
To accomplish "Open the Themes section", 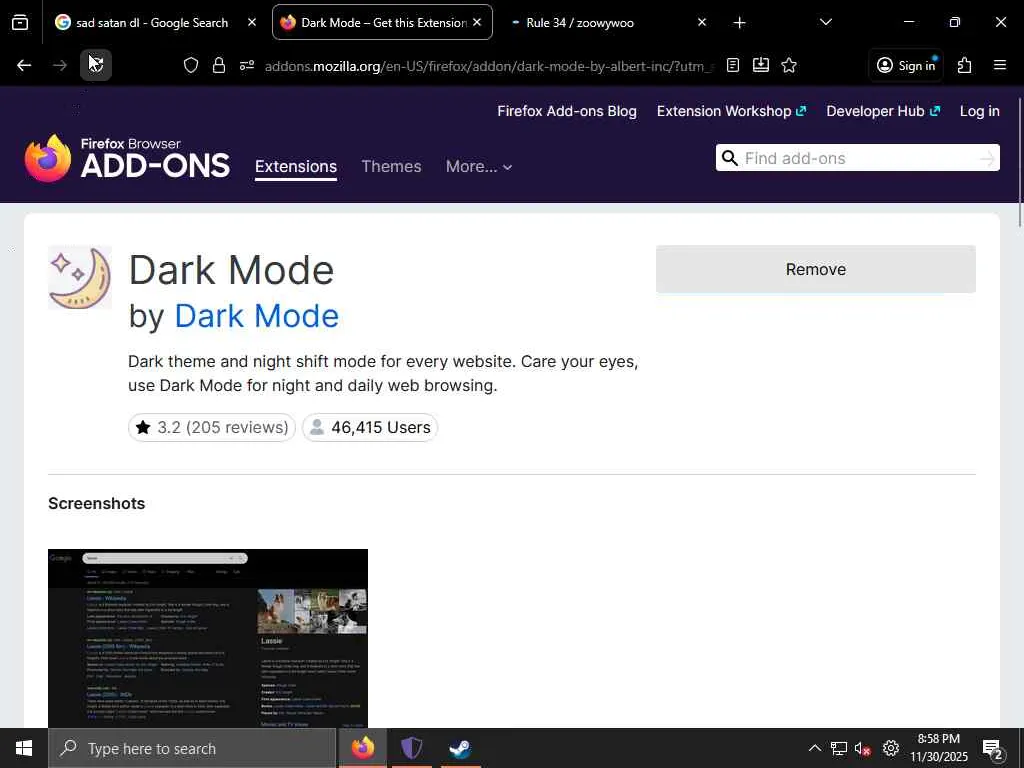I will (391, 167).
